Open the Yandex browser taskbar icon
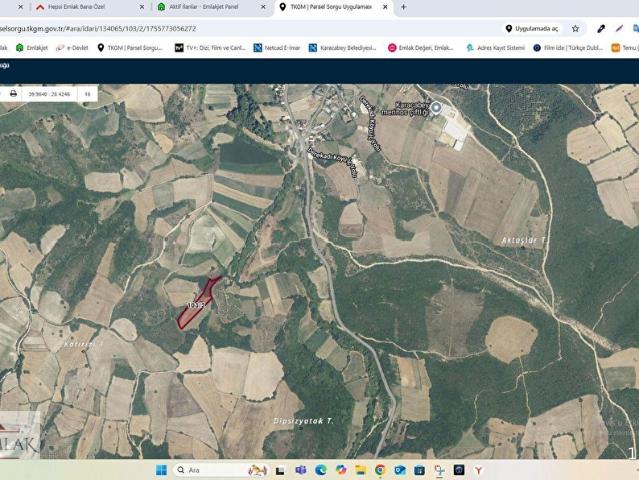Image resolution: width=639 pixels, height=480 pixels. [478, 470]
